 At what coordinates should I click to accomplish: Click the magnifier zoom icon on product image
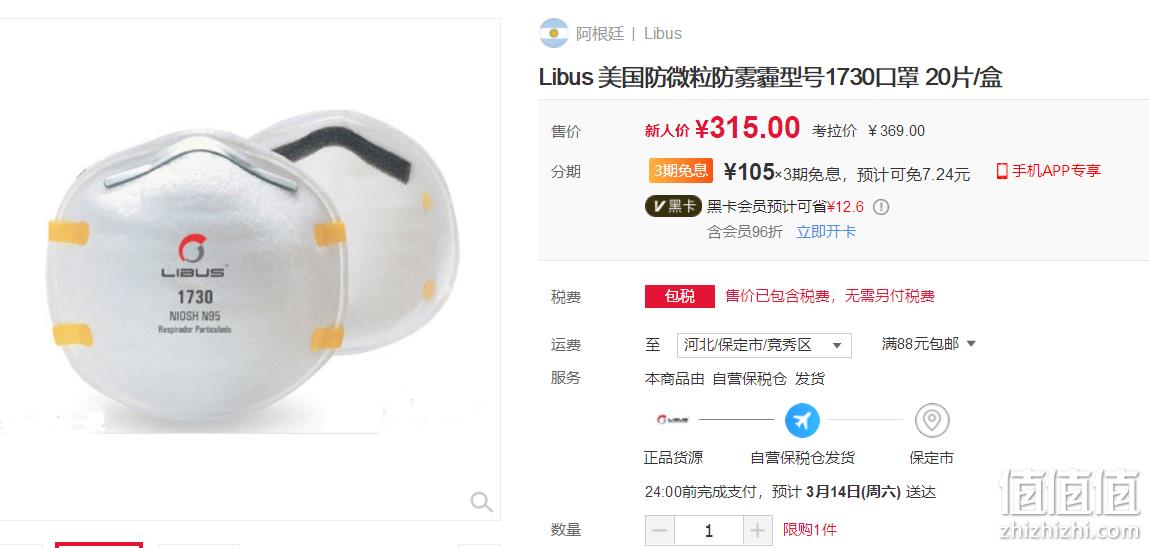[x=481, y=502]
